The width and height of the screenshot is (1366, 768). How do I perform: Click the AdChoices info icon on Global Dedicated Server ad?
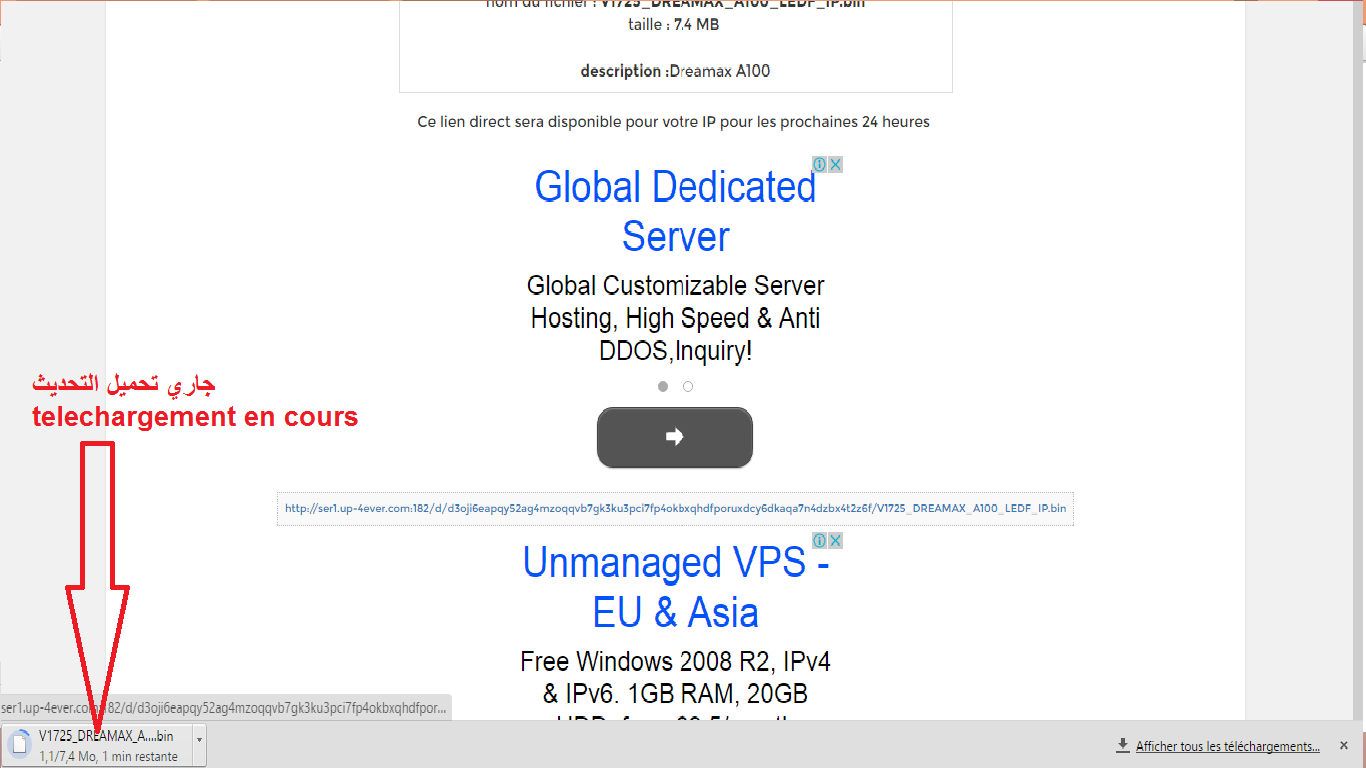click(819, 164)
